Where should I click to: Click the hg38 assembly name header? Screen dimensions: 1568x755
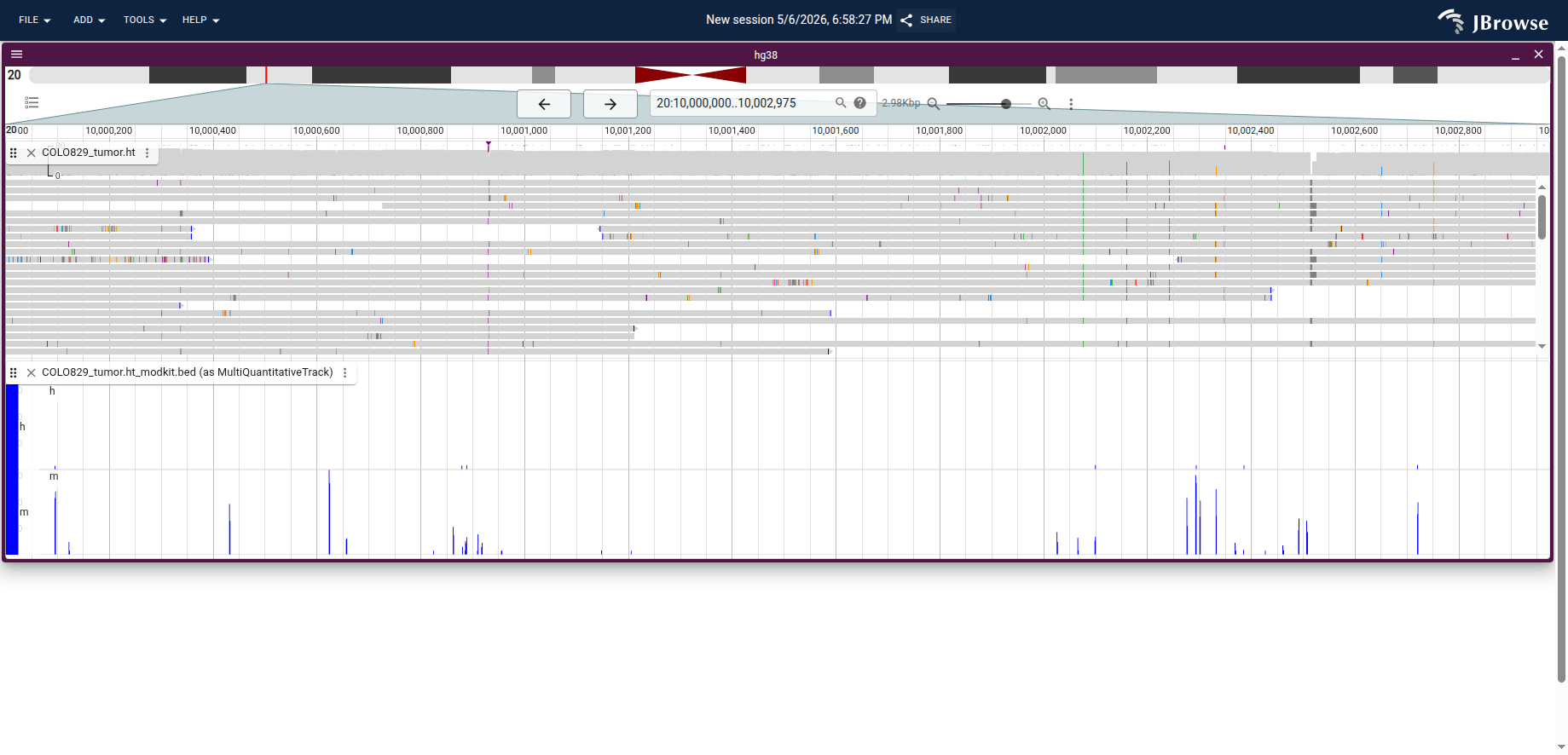pos(766,55)
